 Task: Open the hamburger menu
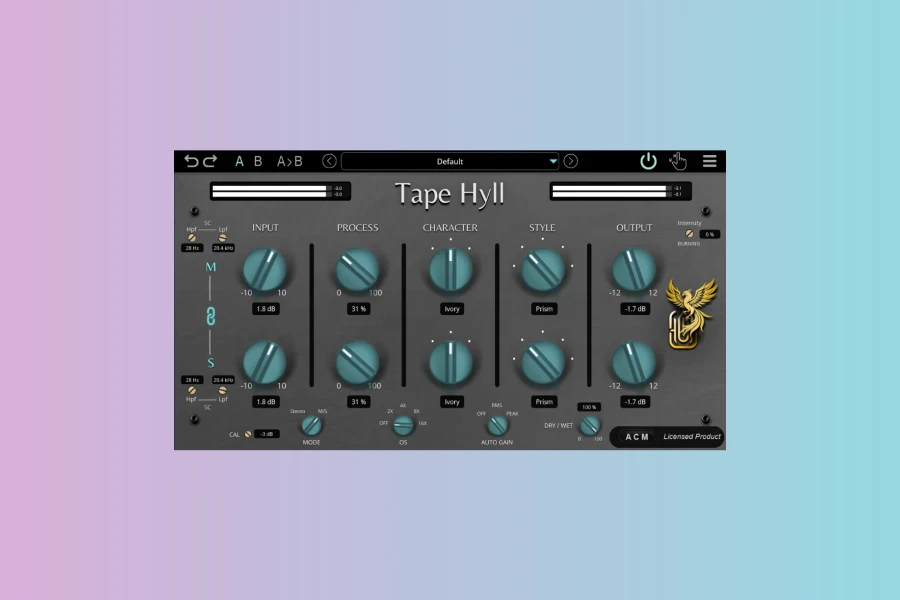pyautogui.click(x=709, y=161)
